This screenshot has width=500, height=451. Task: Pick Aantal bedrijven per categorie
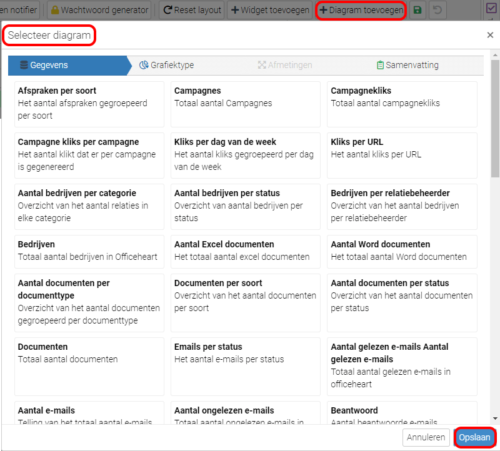89,206
